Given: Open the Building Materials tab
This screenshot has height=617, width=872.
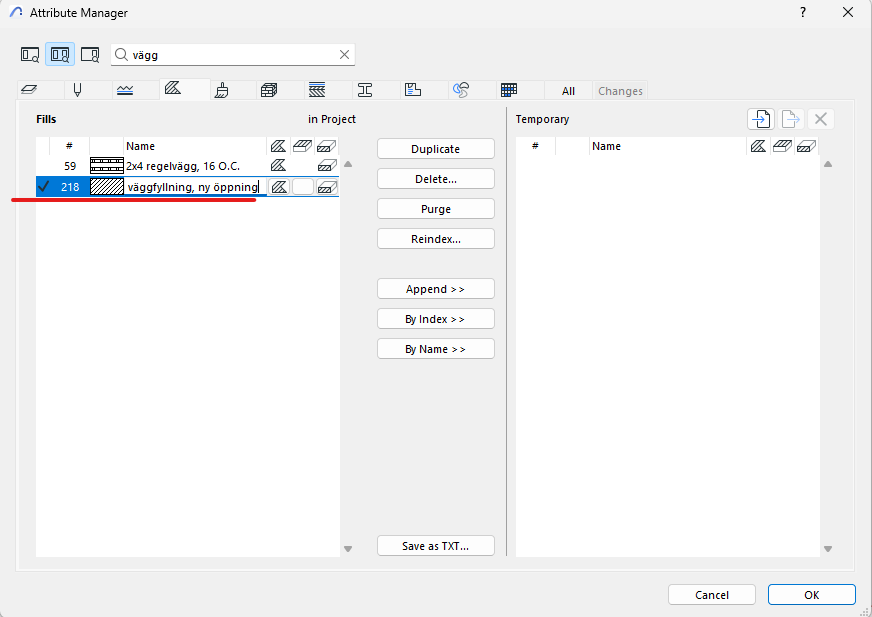Looking at the screenshot, I should click(268, 90).
